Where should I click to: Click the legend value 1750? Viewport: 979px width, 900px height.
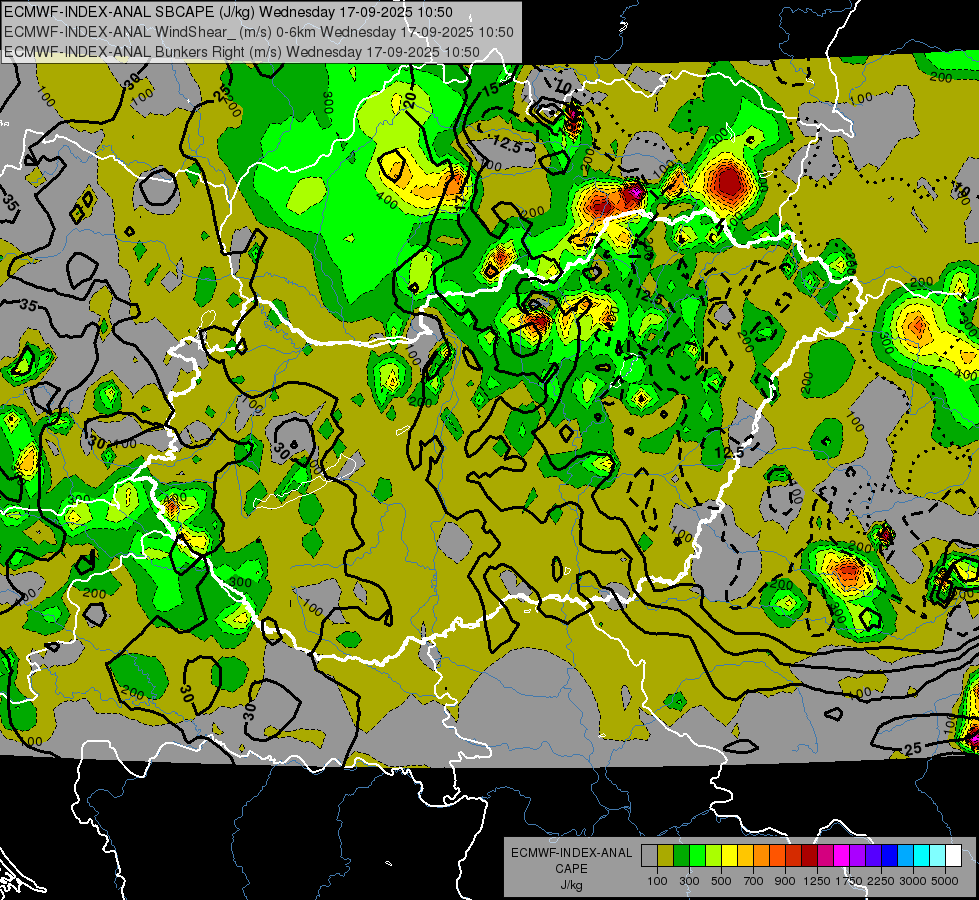[849, 881]
